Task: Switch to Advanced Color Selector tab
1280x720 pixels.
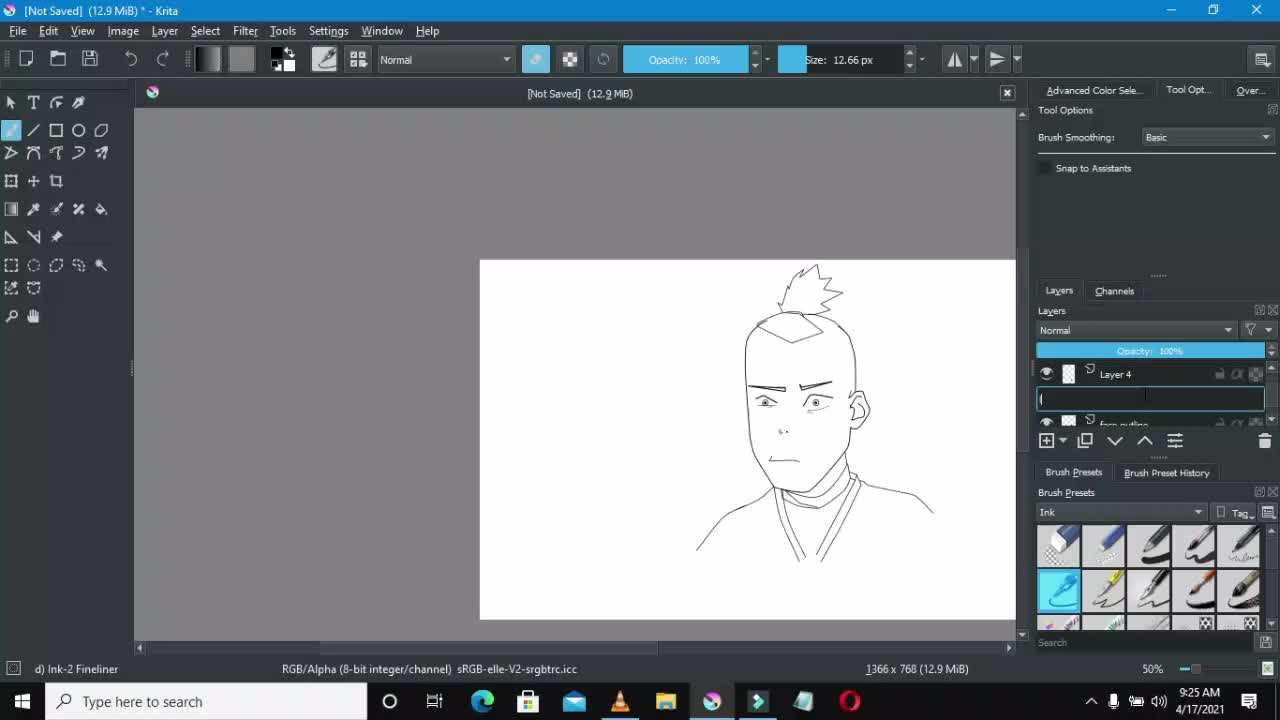Action: coord(1093,90)
